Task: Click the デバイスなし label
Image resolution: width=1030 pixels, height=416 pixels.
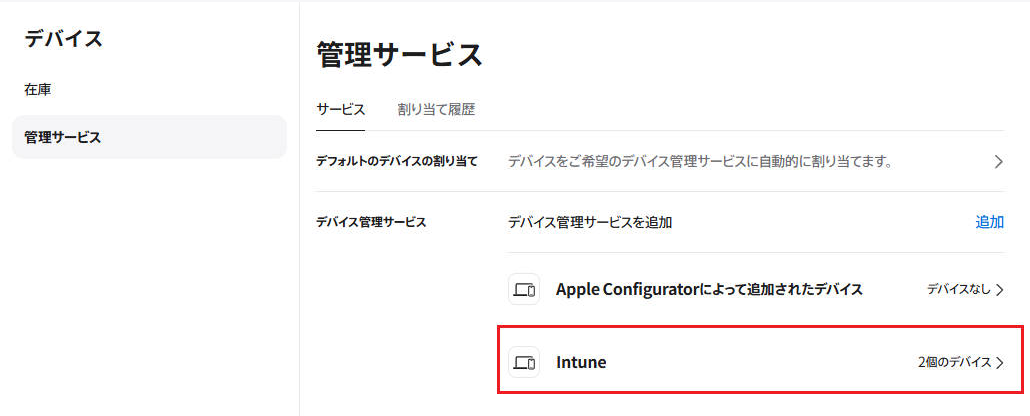Action: [958, 289]
